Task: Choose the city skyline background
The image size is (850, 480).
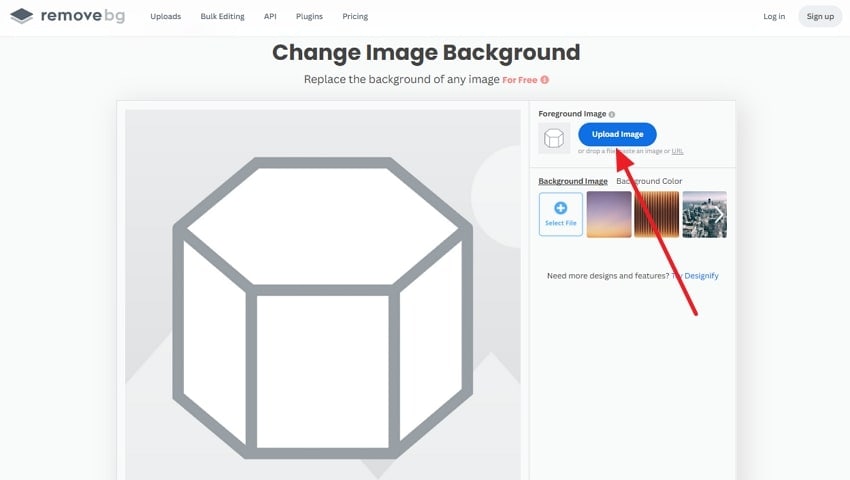Action: [x=704, y=214]
